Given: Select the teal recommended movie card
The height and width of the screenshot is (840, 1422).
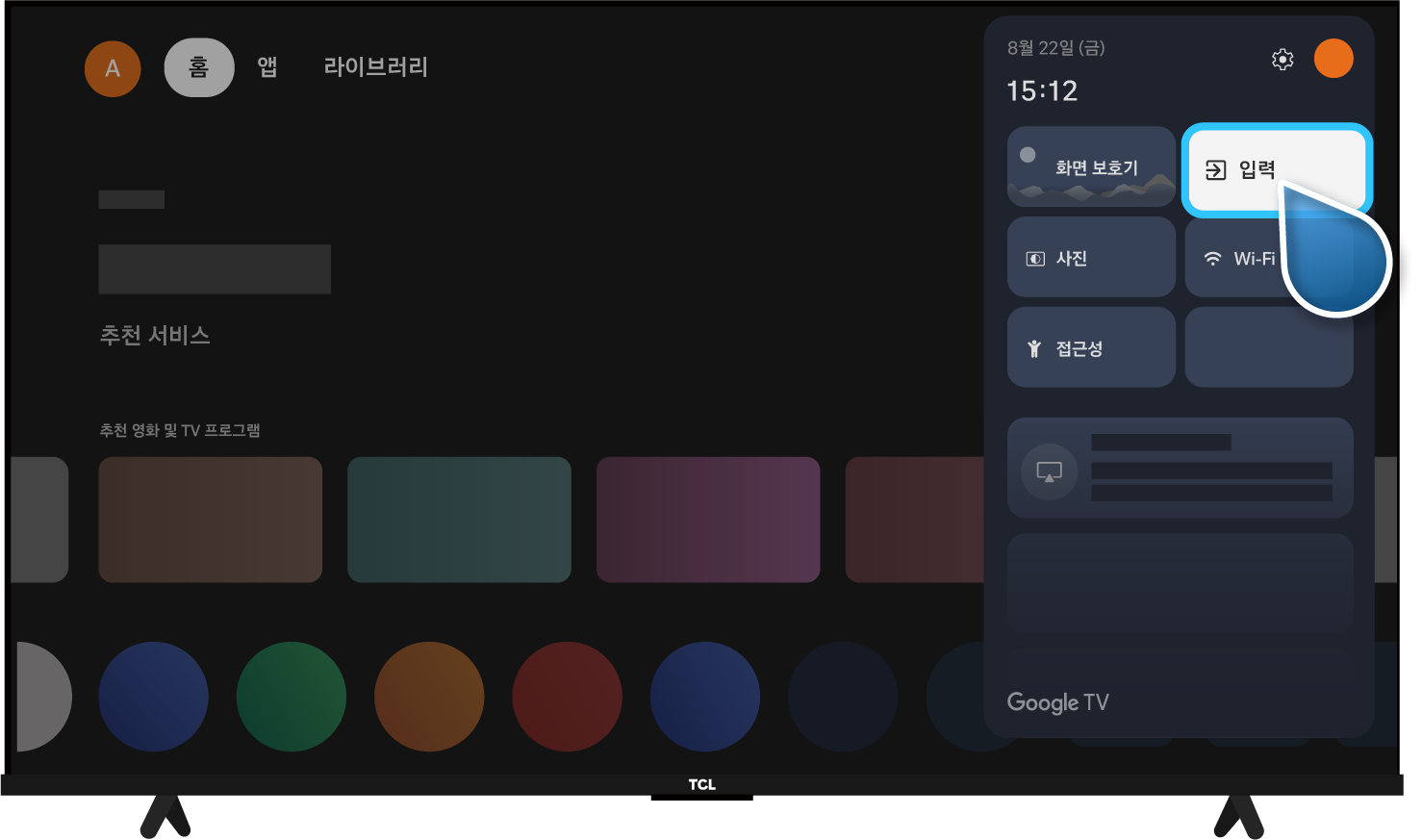Looking at the screenshot, I should point(459,520).
